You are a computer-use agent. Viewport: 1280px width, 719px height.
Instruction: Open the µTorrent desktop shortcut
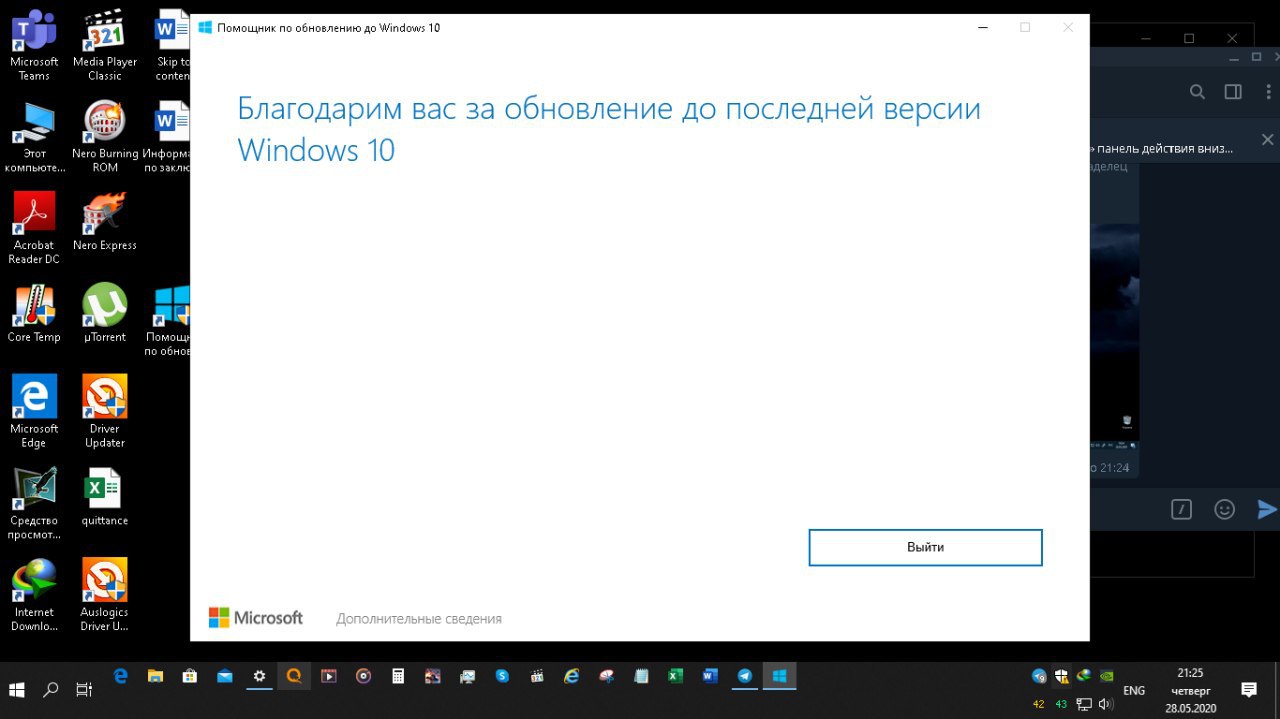point(105,314)
